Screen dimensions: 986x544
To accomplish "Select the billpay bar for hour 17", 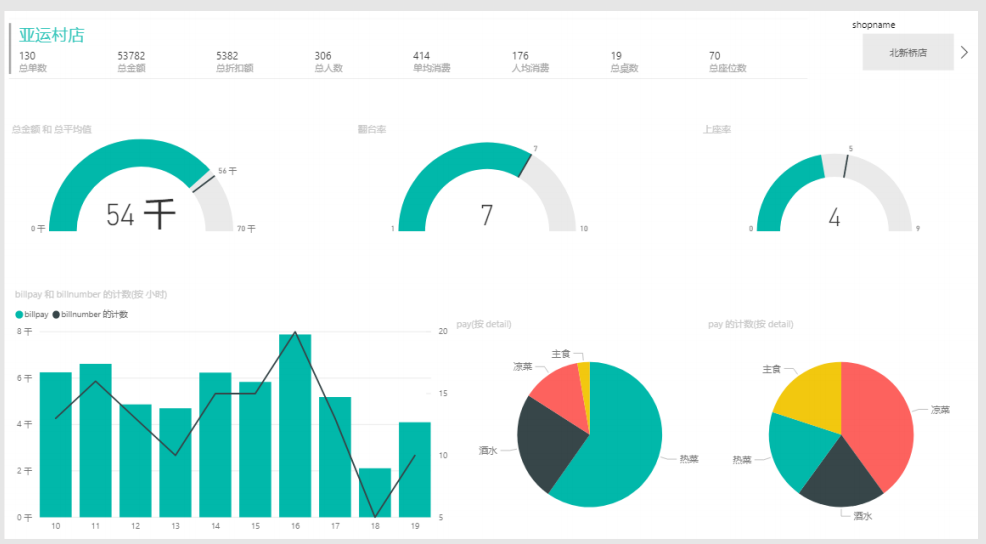I will (x=335, y=457).
